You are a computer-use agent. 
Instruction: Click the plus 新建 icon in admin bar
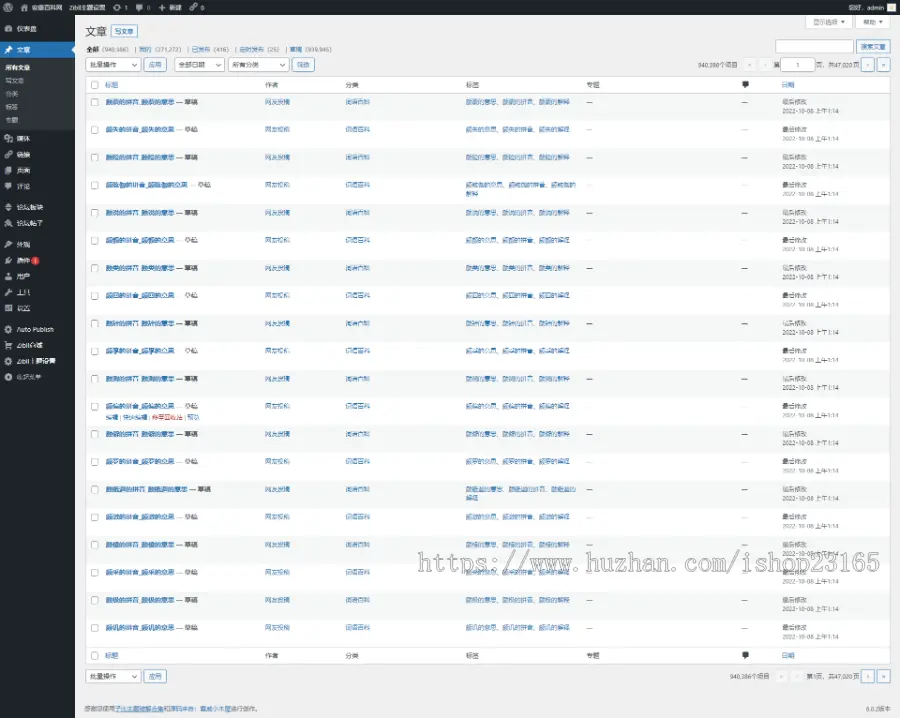tap(162, 7)
